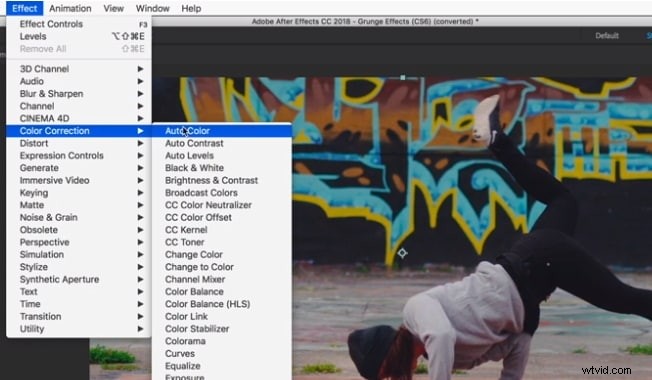Open the Effect menu in menu bar
This screenshot has width=652, height=380.
coord(25,8)
